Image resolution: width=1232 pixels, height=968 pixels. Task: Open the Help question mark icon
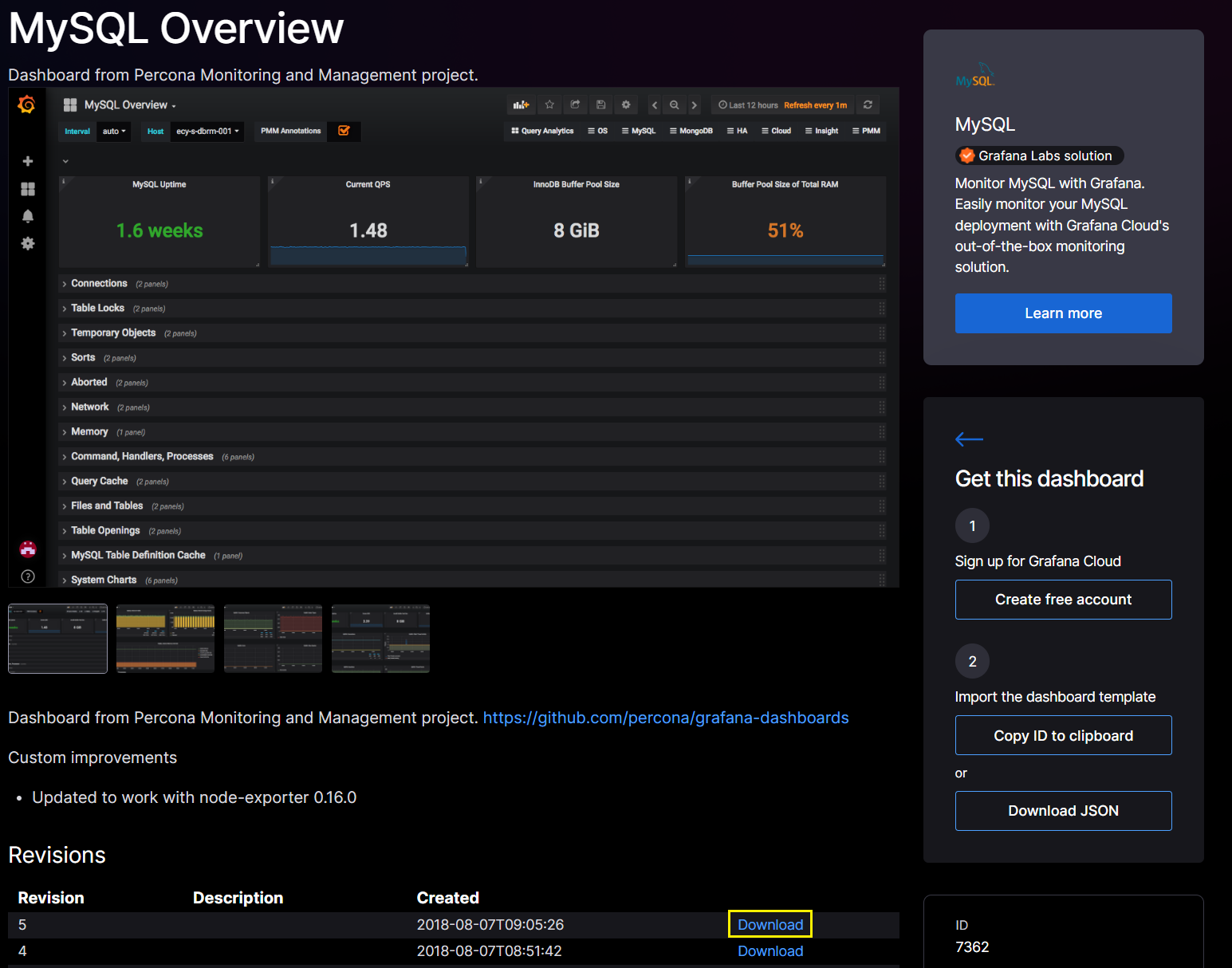point(28,576)
